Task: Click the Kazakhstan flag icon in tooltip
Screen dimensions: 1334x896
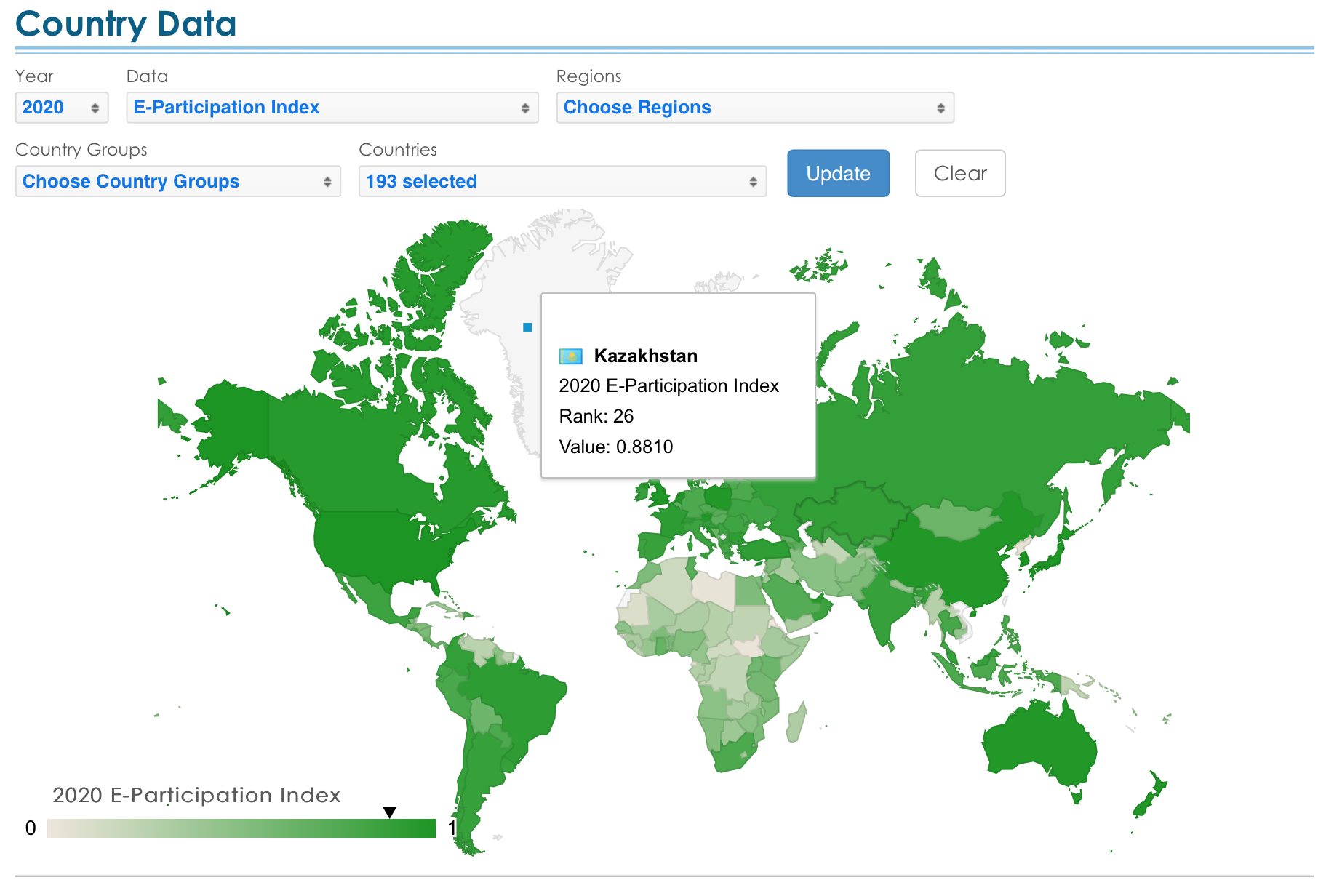Action: coord(570,356)
